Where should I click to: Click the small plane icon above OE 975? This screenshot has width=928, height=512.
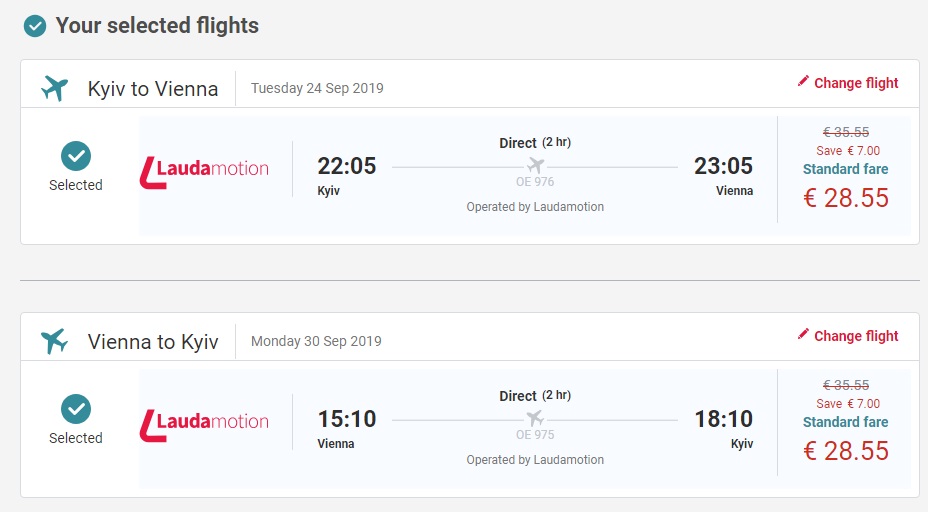[535, 418]
